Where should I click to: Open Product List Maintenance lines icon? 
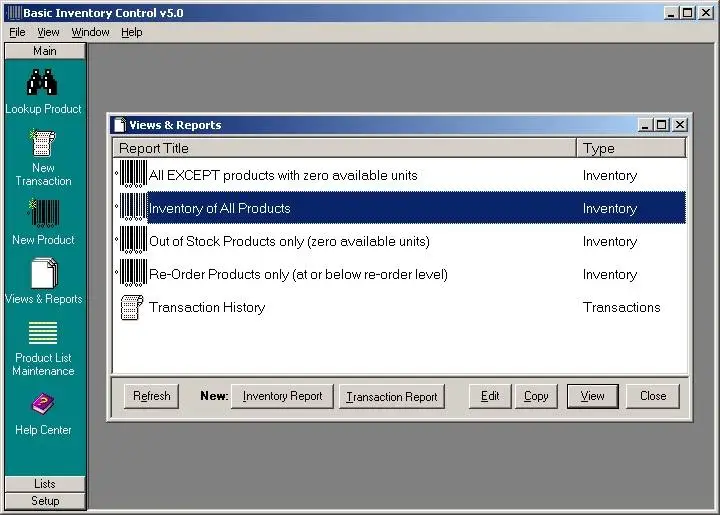pyautogui.click(x=43, y=333)
